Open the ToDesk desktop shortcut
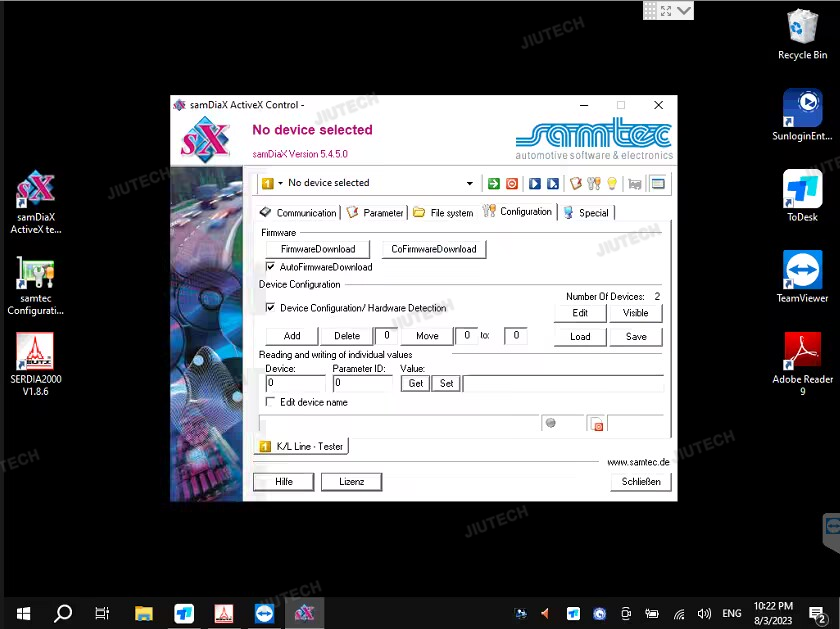Screen dimensions: 840x629 point(802,196)
